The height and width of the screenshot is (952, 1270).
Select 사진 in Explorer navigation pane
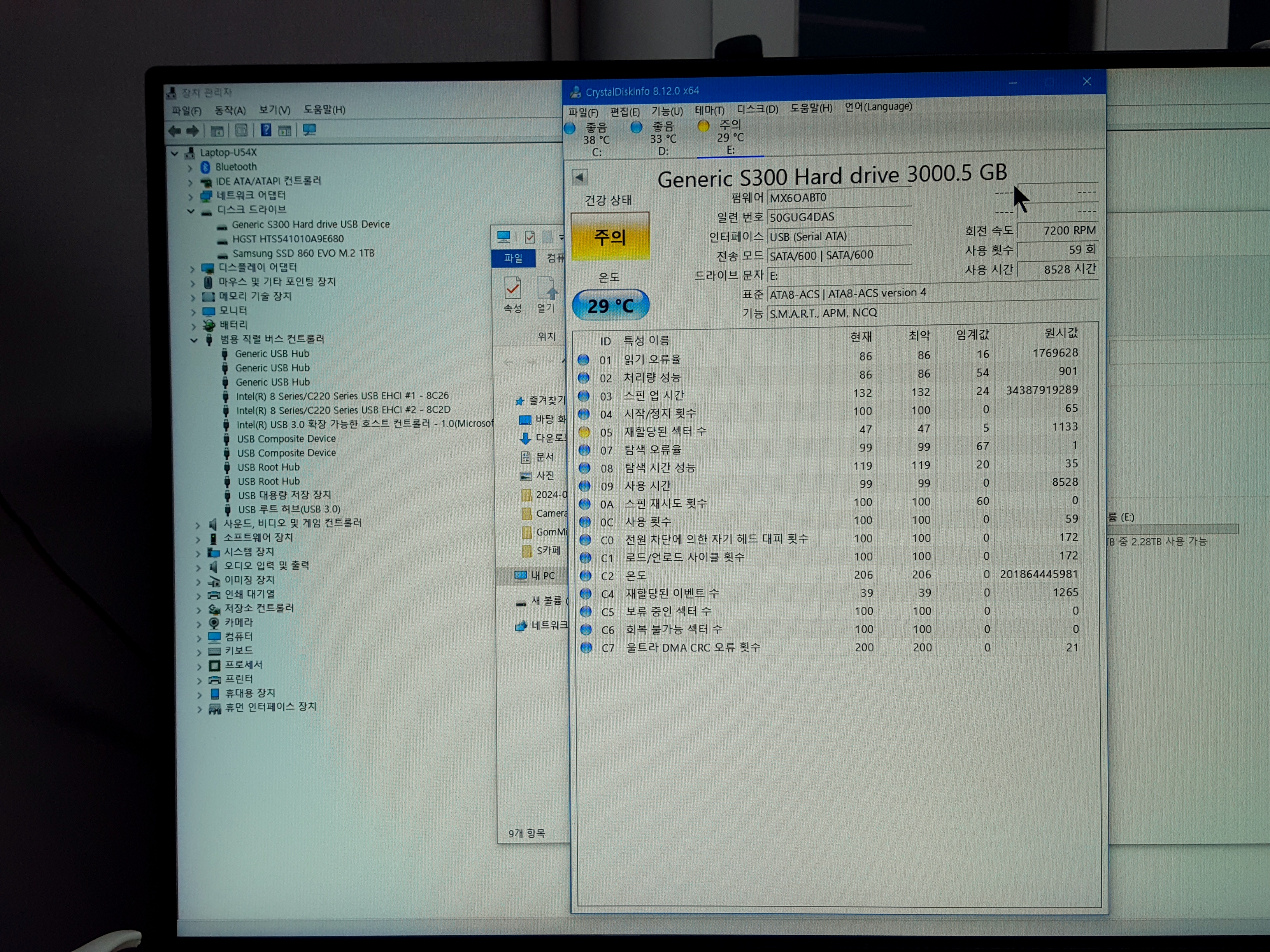click(546, 476)
